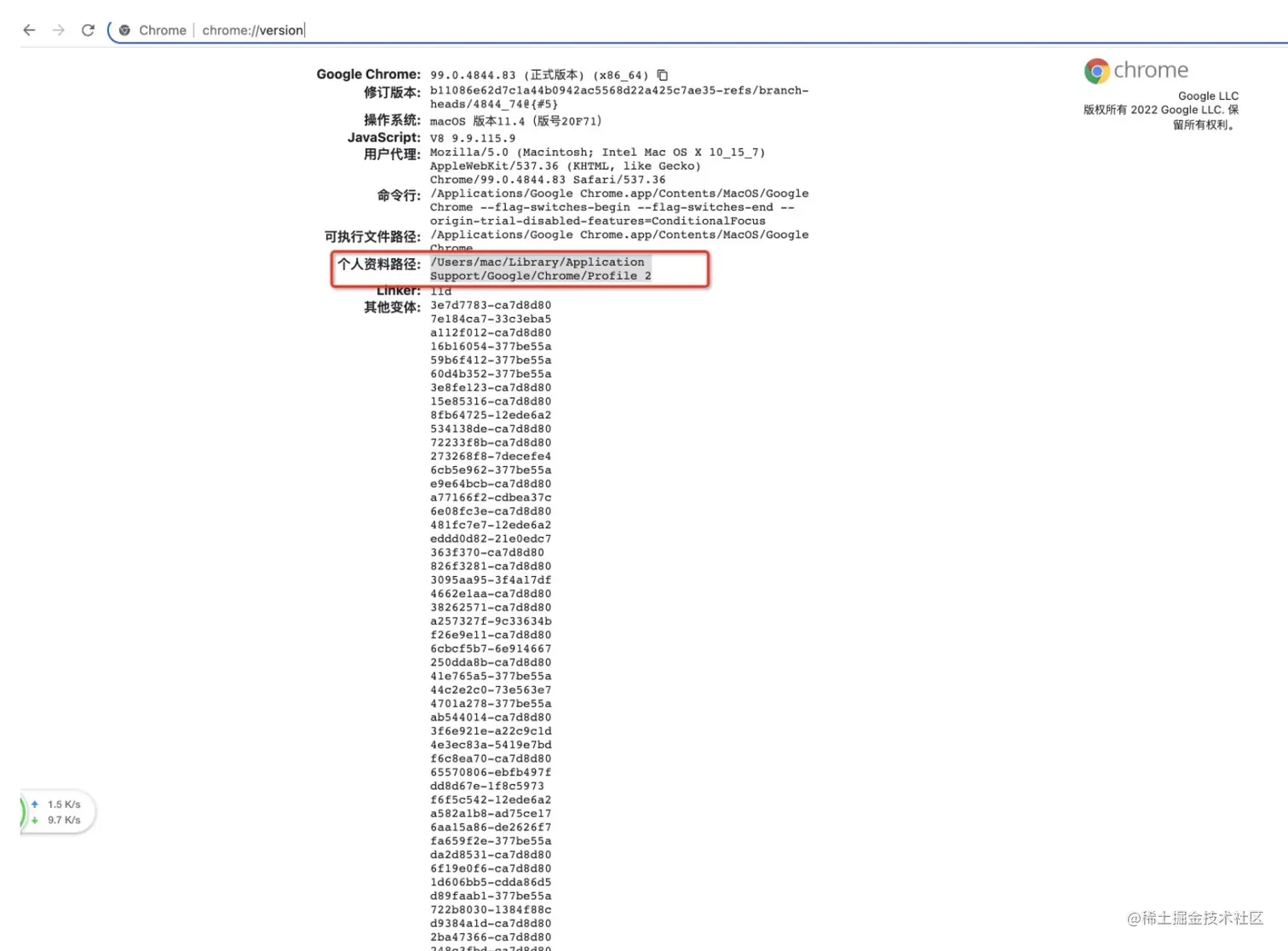The width and height of the screenshot is (1288, 951).
Task: Click variation 4e3ec83a-5419e7bd
Action: click(491, 745)
